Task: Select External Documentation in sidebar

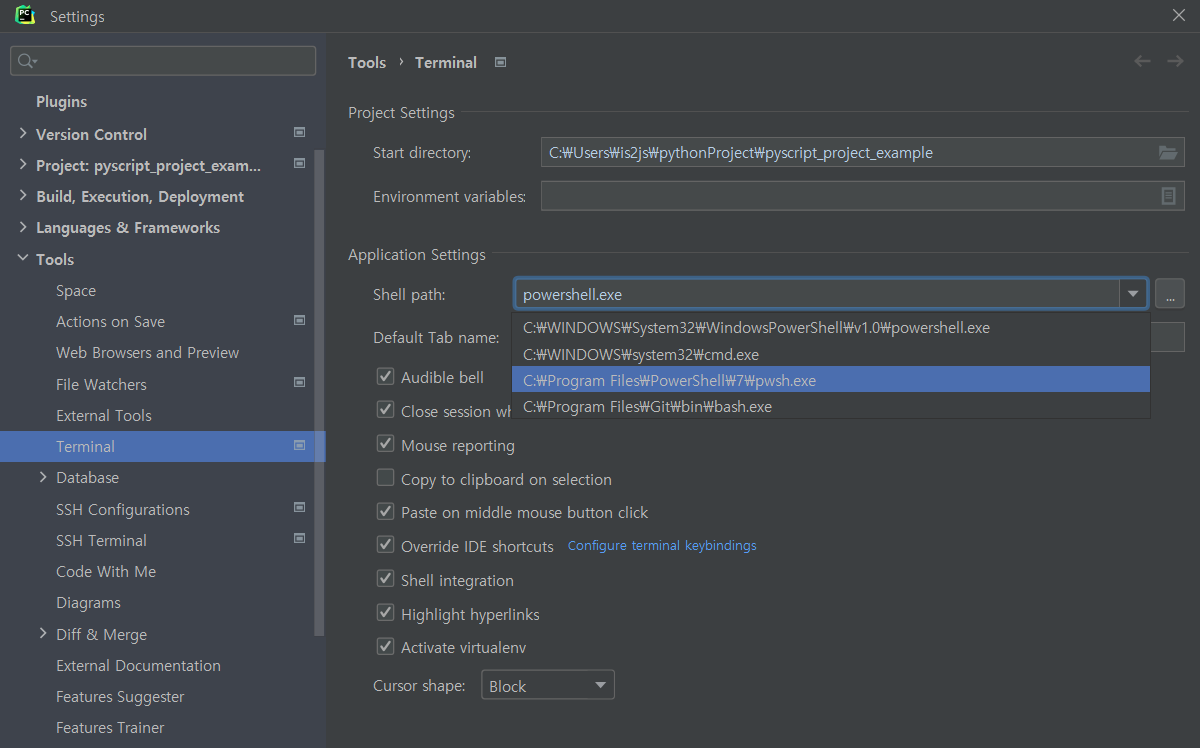Action: click(x=138, y=666)
